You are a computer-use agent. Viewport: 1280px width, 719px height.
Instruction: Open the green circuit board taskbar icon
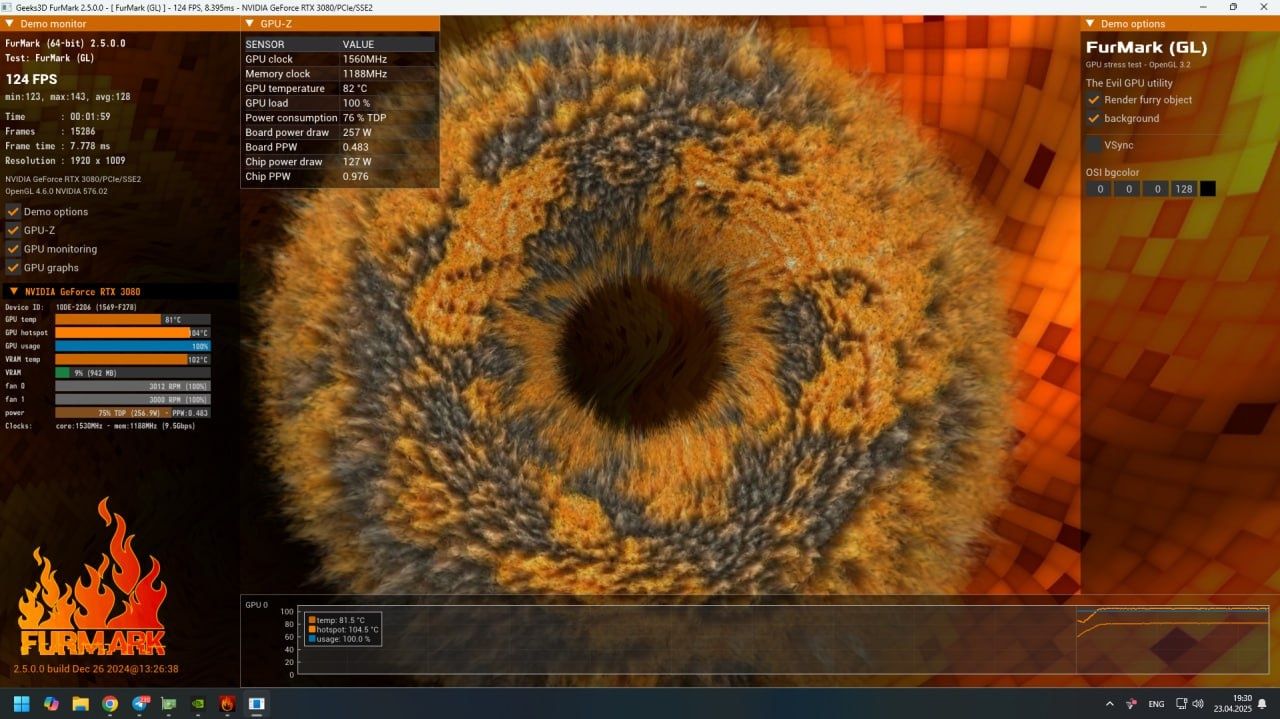pos(168,704)
